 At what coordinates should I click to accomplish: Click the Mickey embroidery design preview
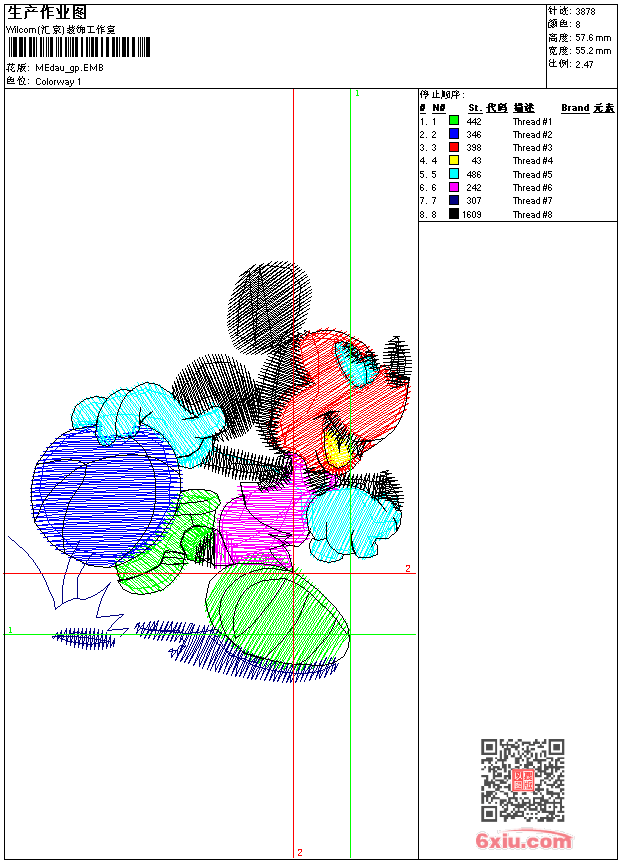[x=211, y=472]
